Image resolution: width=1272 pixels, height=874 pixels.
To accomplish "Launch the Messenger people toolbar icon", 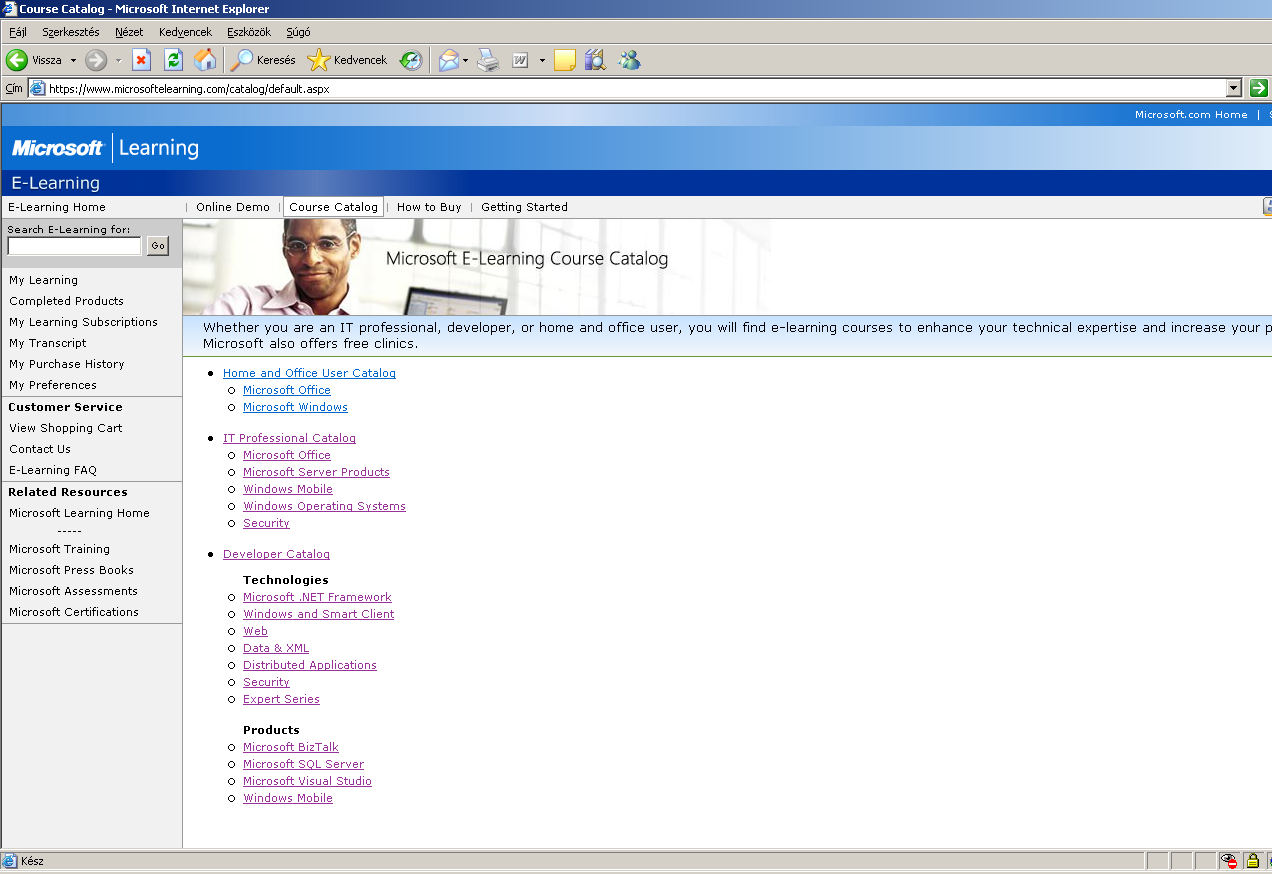I will click(x=629, y=60).
